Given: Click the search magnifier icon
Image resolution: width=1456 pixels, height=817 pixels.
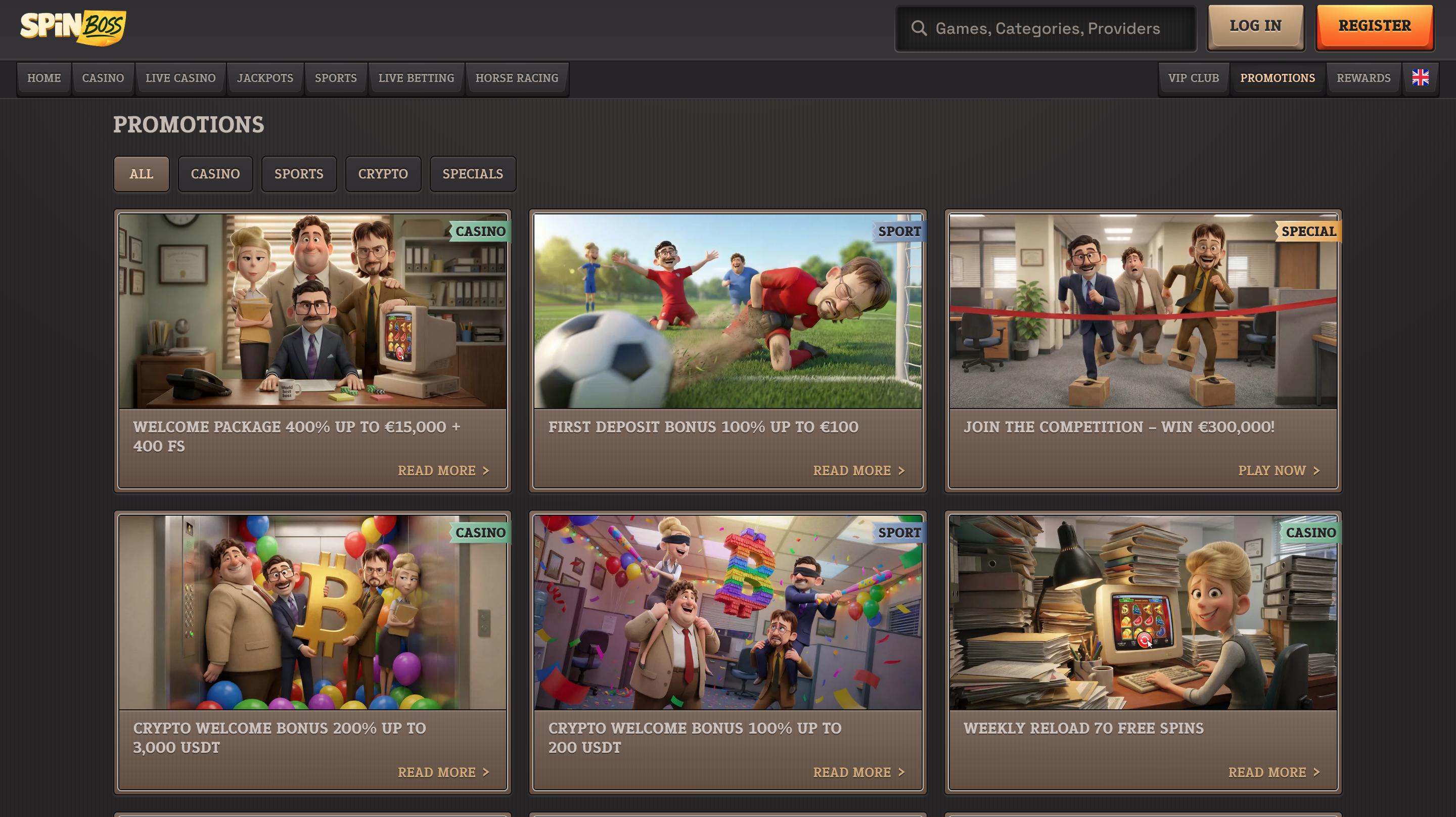Looking at the screenshot, I should pyautogui.click(x=919, y=28).
